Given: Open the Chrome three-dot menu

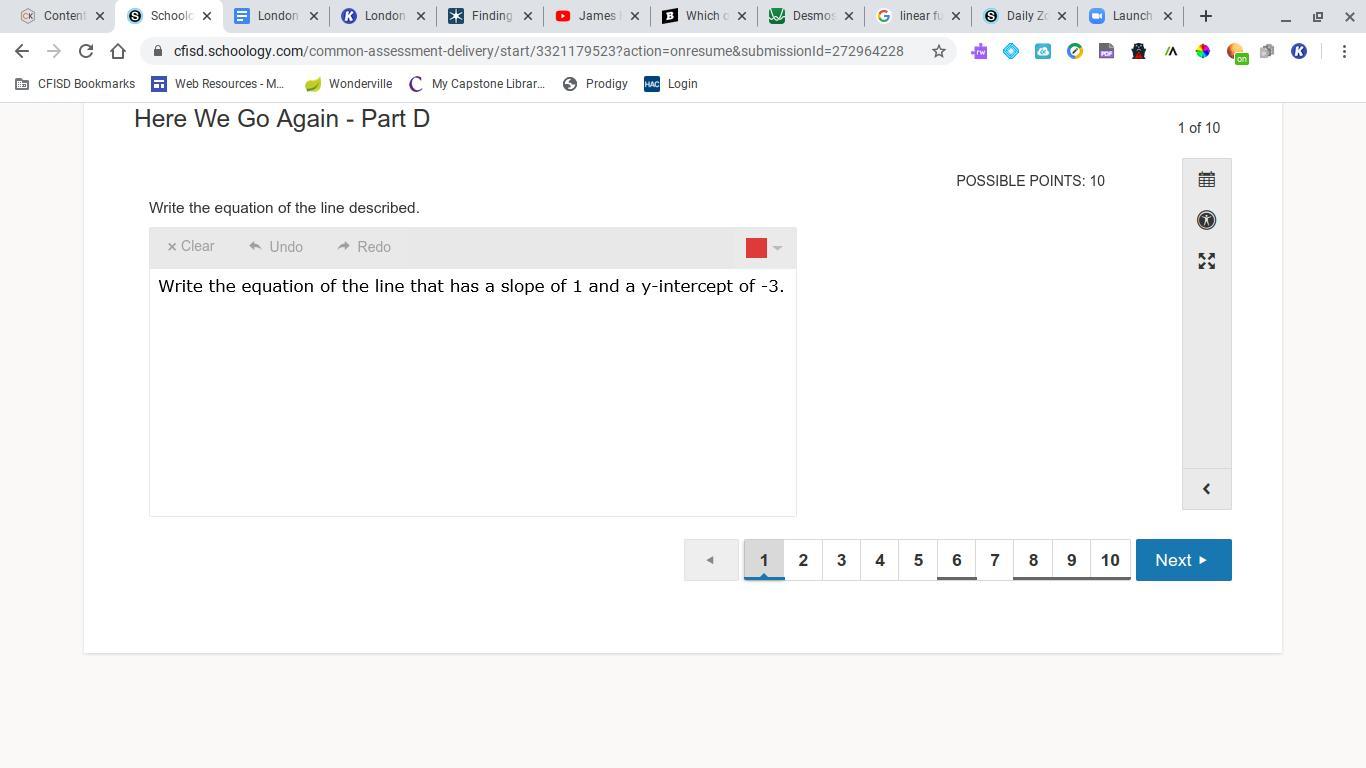Looking at the screenshot, I should pyautogui.click(x=1344, y=51).
